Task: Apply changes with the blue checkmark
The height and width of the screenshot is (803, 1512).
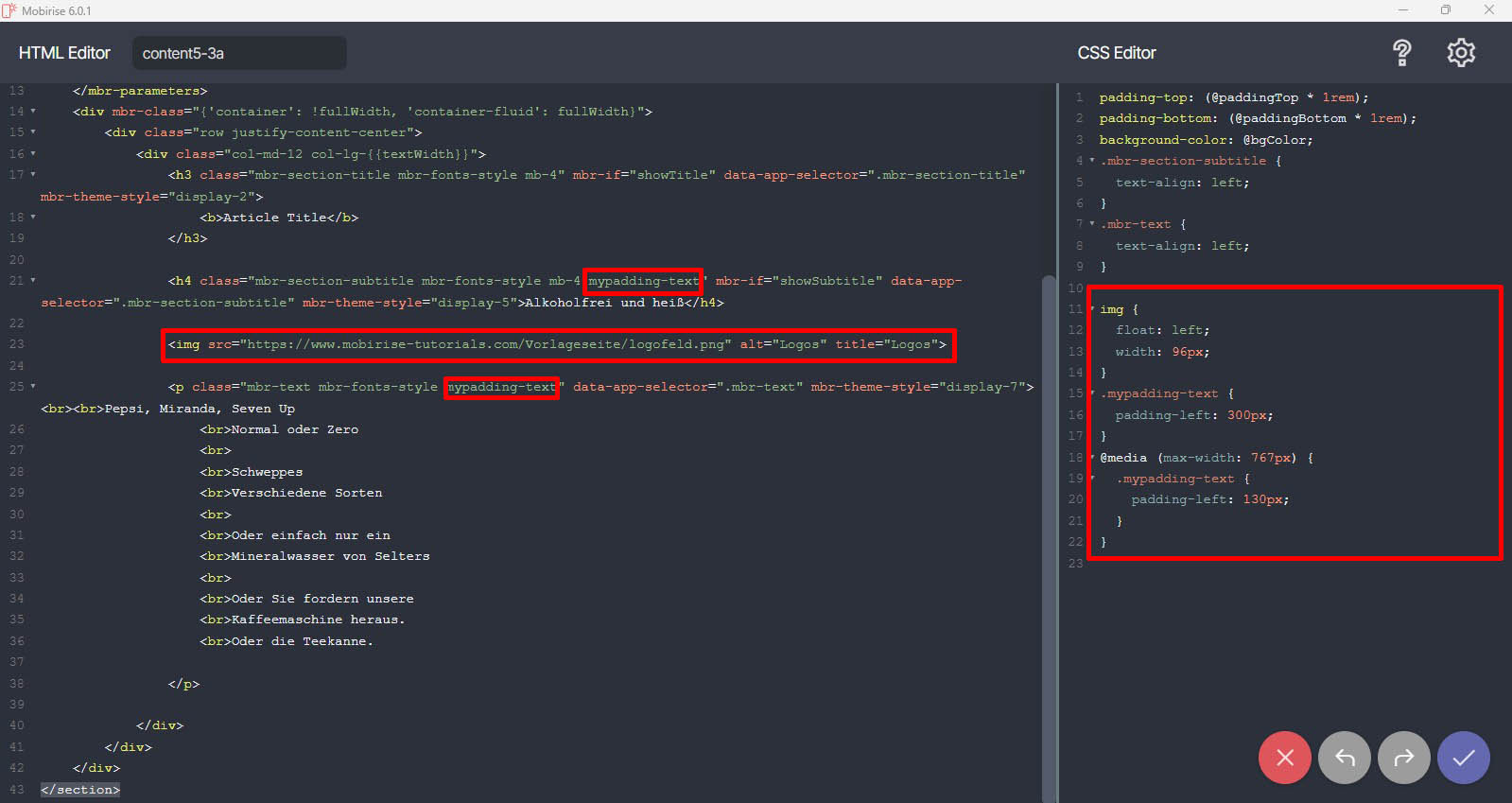Action: (1463, 758)
